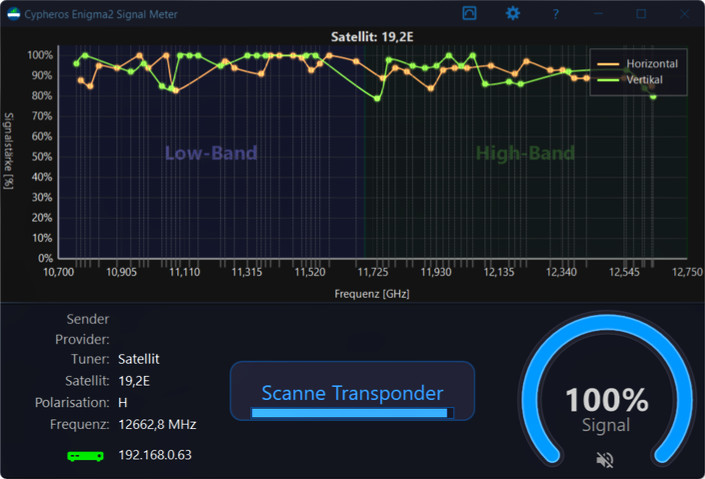
Task: Click the Provider: label
Action: (82, 340)
